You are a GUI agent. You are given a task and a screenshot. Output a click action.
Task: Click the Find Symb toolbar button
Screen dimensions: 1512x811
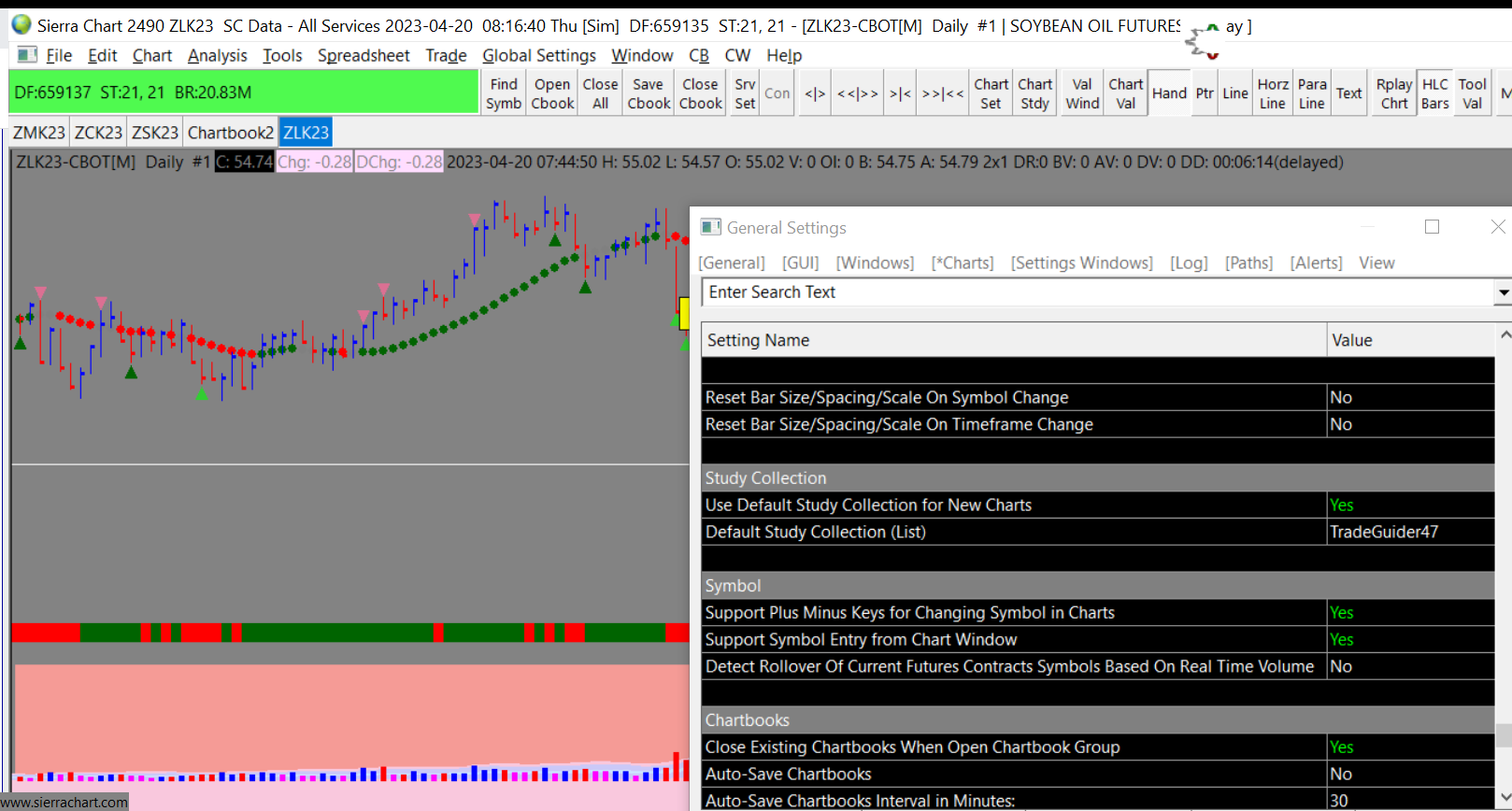click(x=504, y=93)
